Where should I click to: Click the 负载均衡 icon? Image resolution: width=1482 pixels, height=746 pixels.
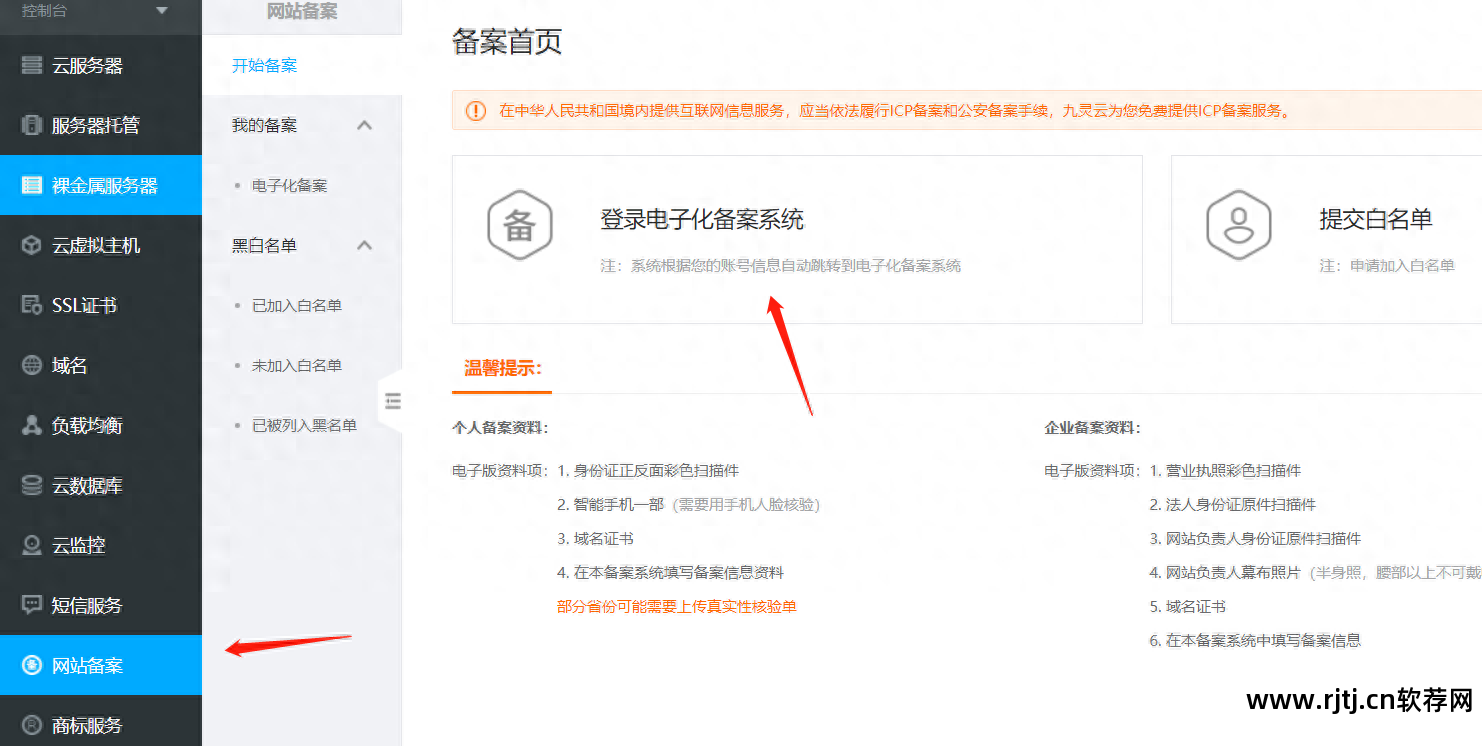tap(32, 426)
